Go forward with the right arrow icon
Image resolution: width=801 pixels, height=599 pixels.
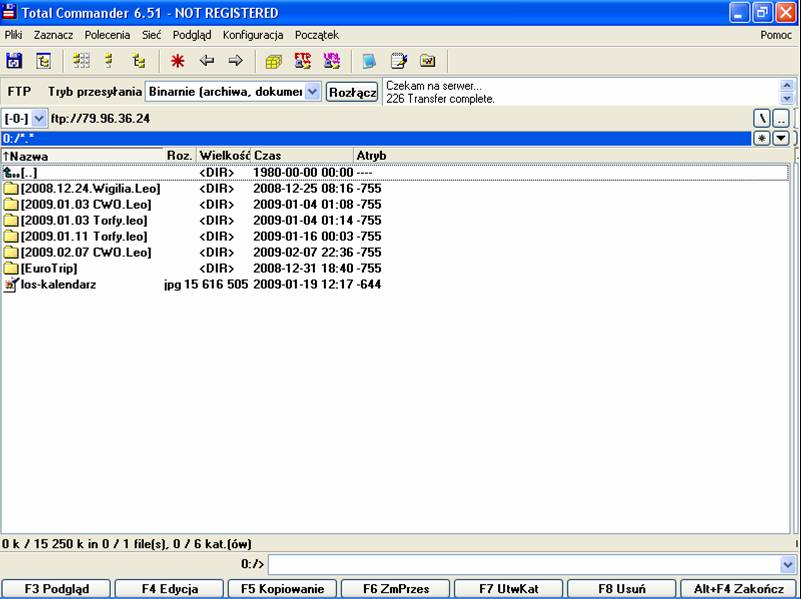tap(235, 61)
